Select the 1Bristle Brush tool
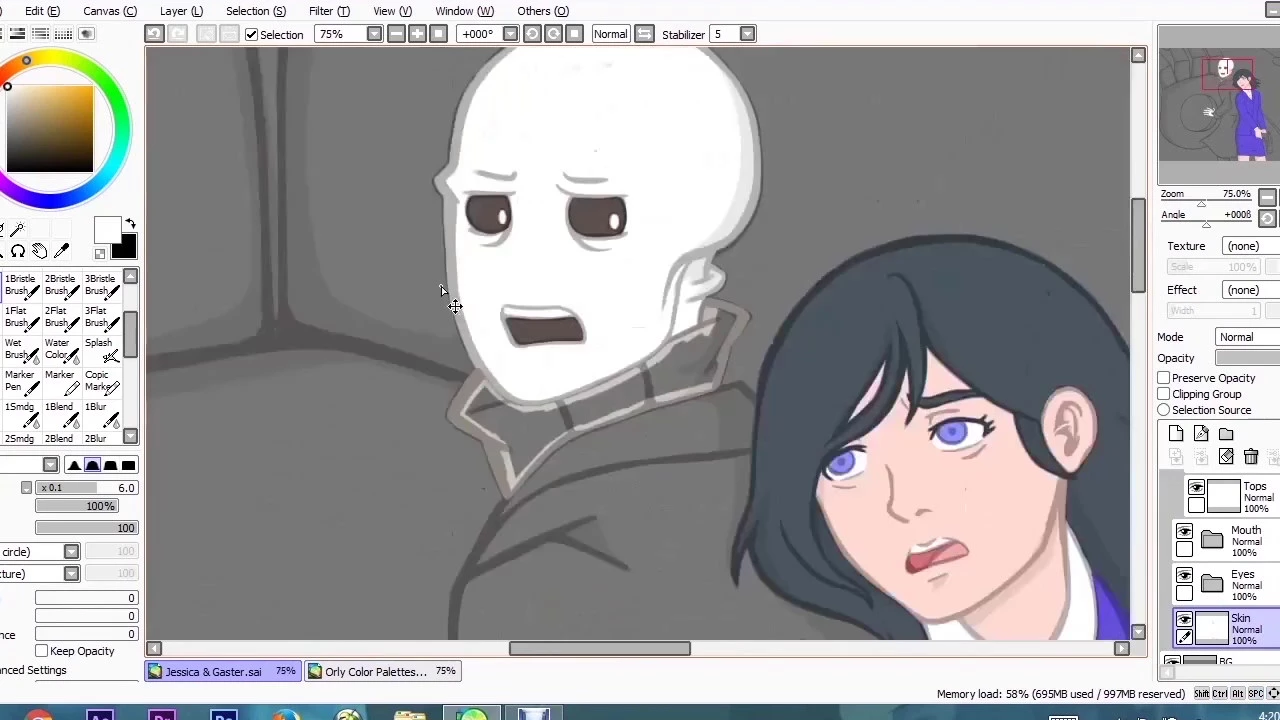This screenshot has height=720, width=1280. coord(20,285)
